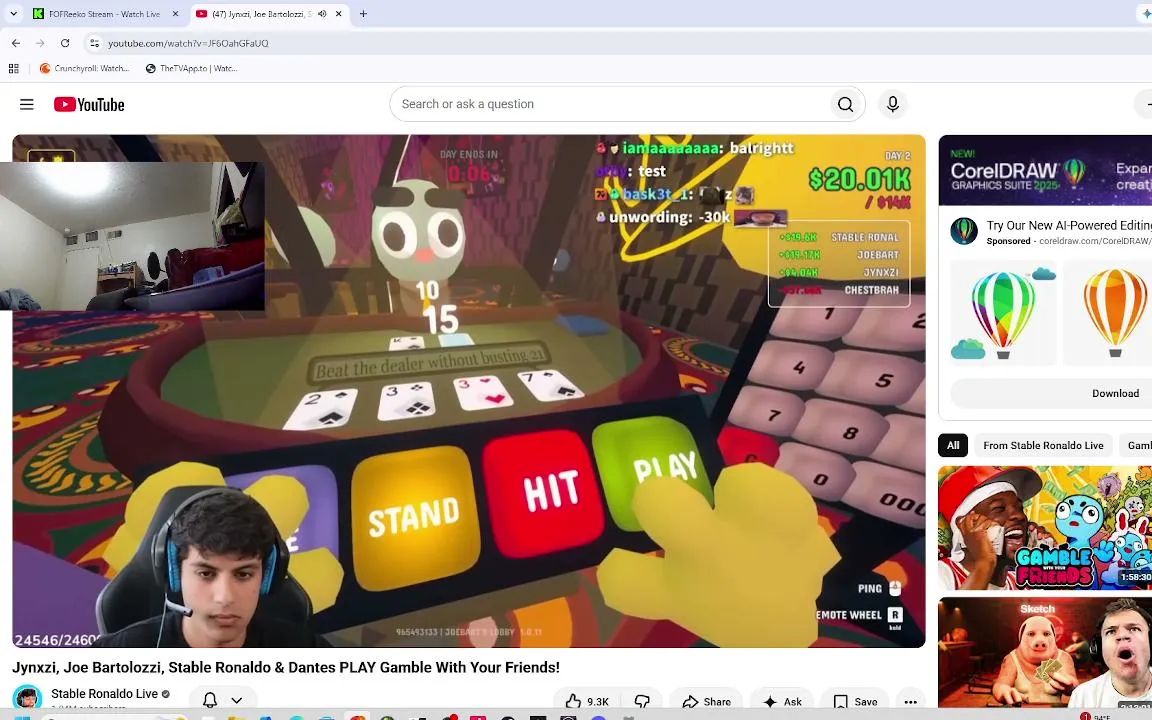
Task: Focus the 'Search or ask a question' field
Action: [x=610, y=104]
